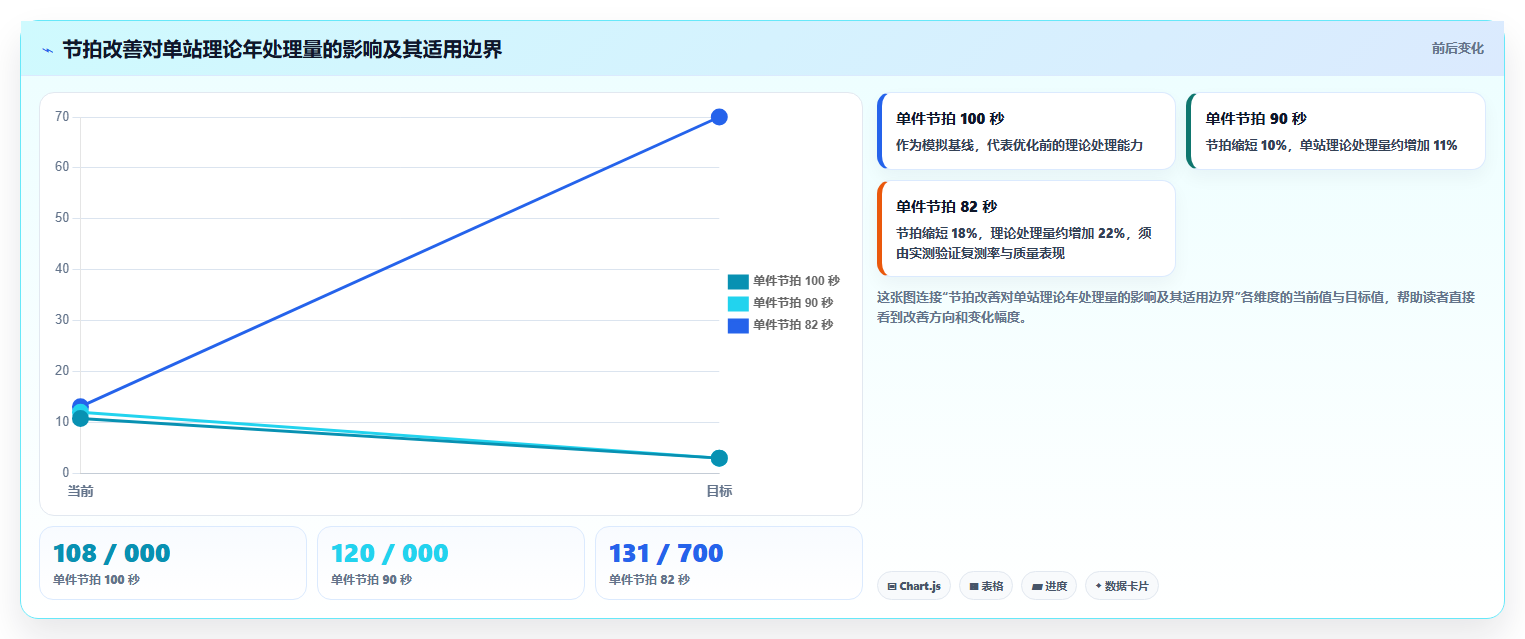The height and width of the screenshot is (639, 1525).
Task: Select the 数据卡片 tag chip
Action: pos(1122,586)
